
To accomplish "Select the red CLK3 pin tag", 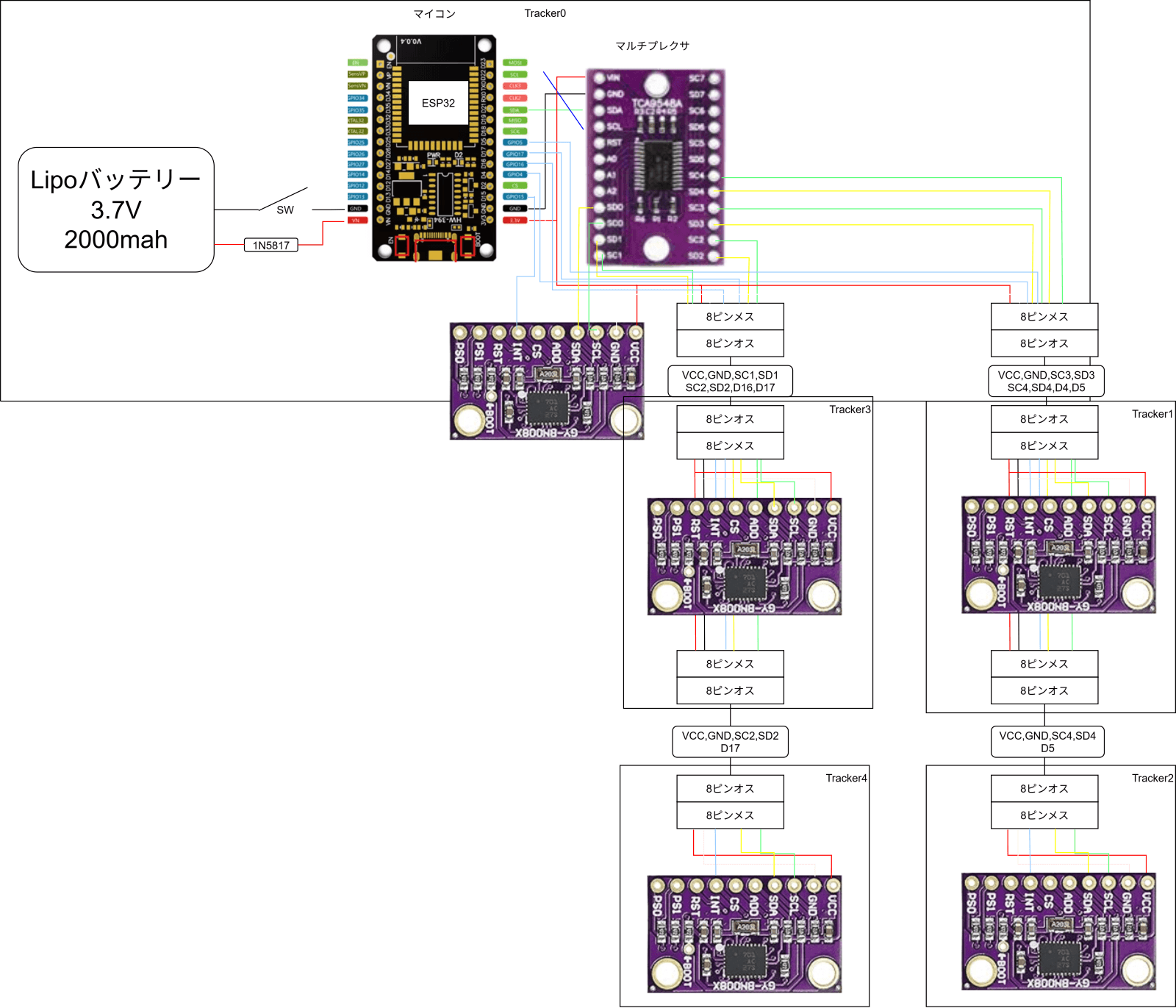I will (514, 86).
